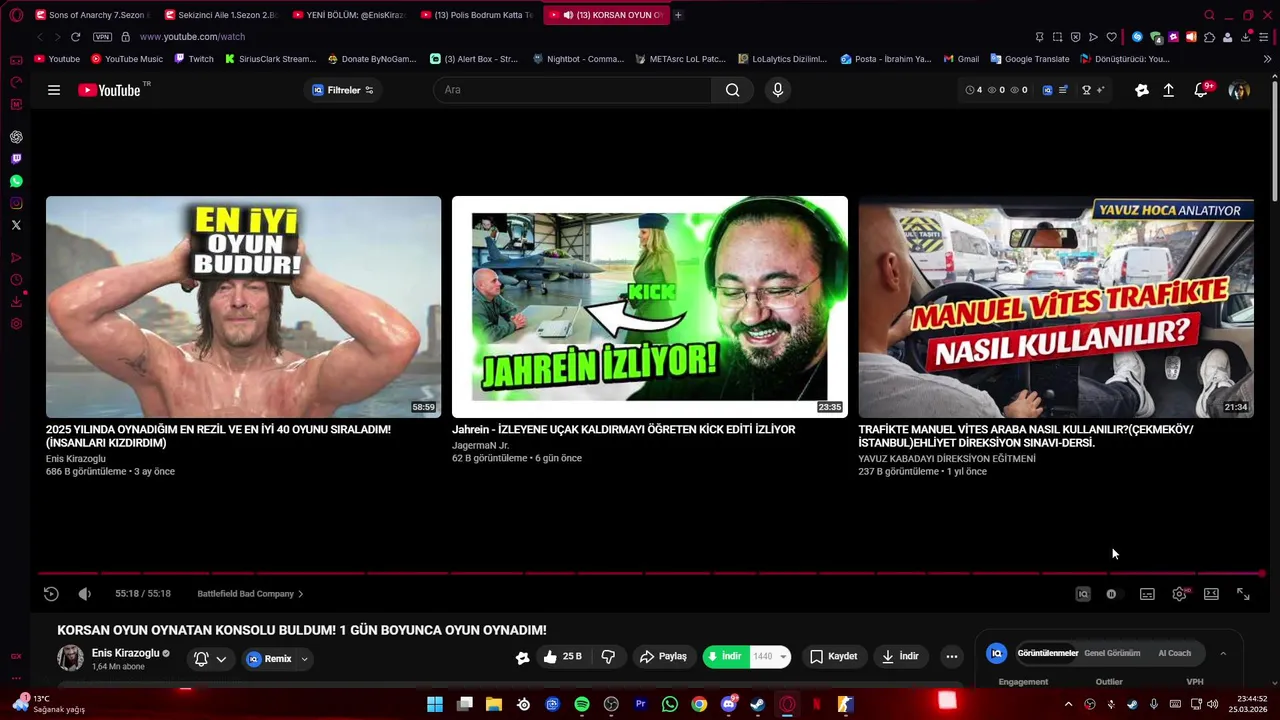Viewport: 1280px width, 720px height.
Task: Open the three-dot more actions menu
Action: [x=952, y=657]
